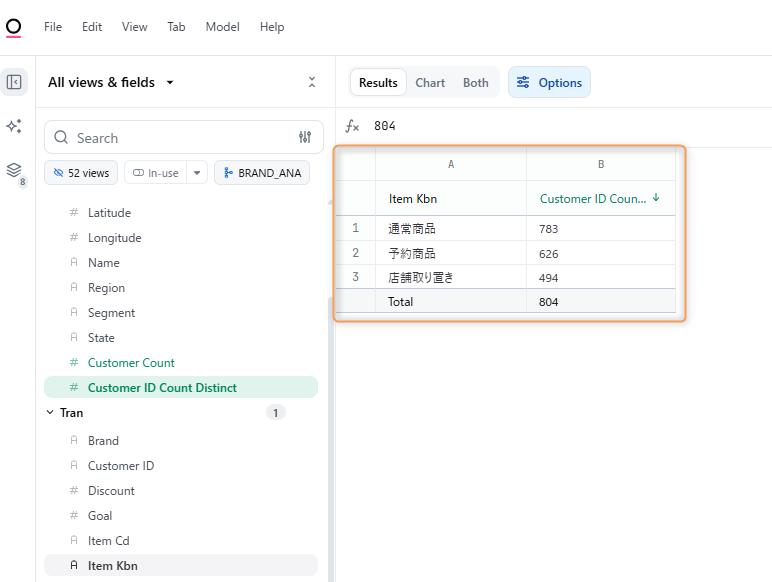Click sort arrow on Customer ID Count column
The image size is (772, 582).
(656, 198)
